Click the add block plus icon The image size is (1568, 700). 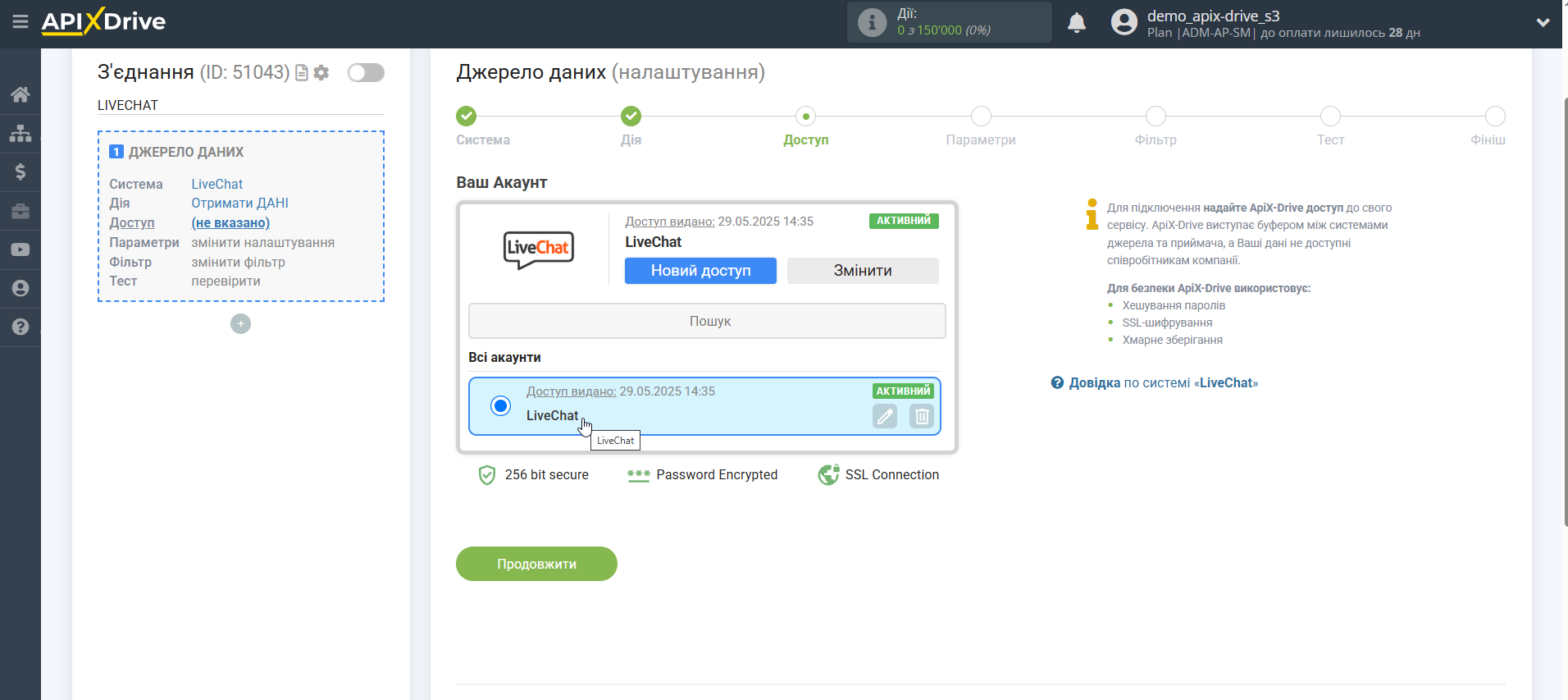coord(240,324)
